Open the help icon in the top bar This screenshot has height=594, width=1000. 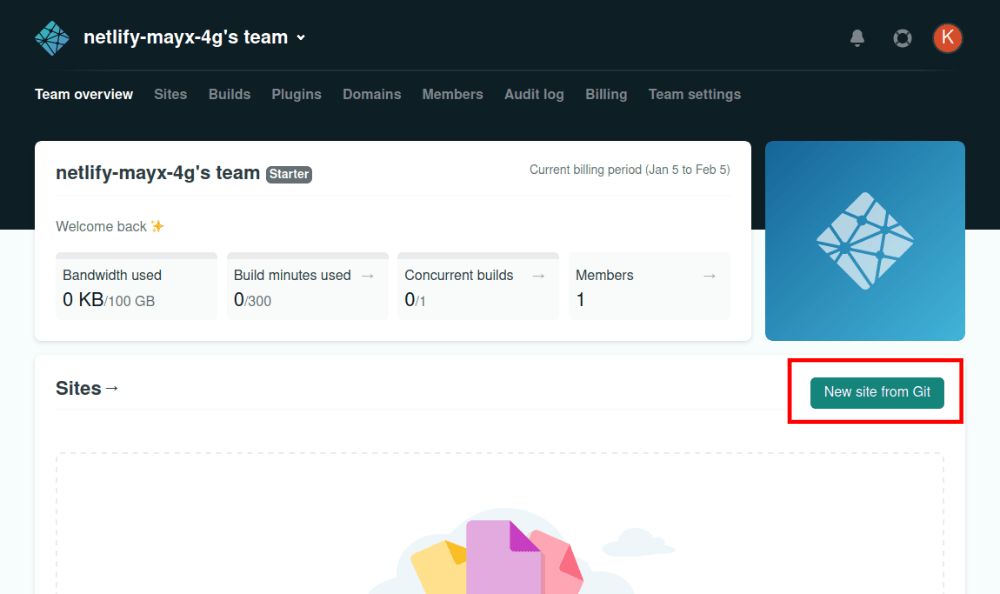pyautogui.click(x=902, y=37)
